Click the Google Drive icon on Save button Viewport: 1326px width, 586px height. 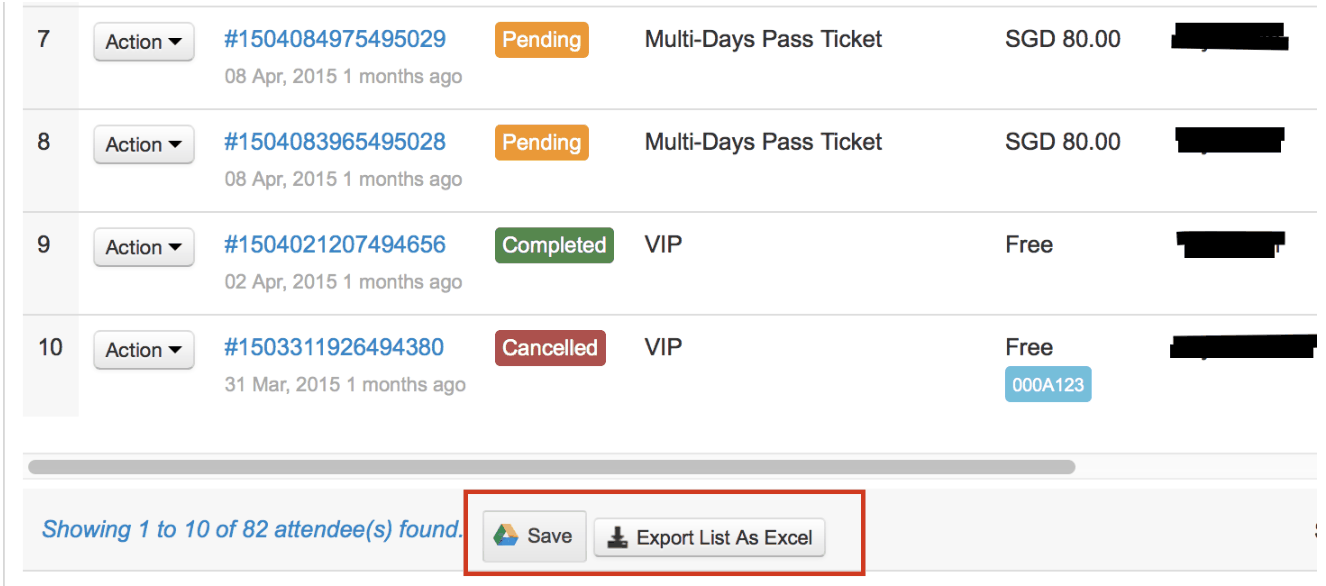tap(506, 536)
